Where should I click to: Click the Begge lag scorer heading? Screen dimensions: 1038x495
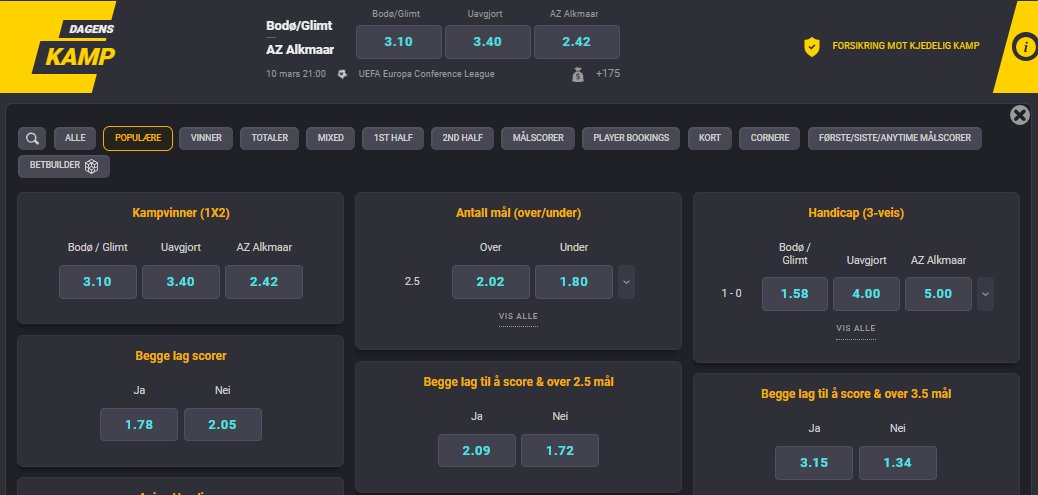pos(181,356)
